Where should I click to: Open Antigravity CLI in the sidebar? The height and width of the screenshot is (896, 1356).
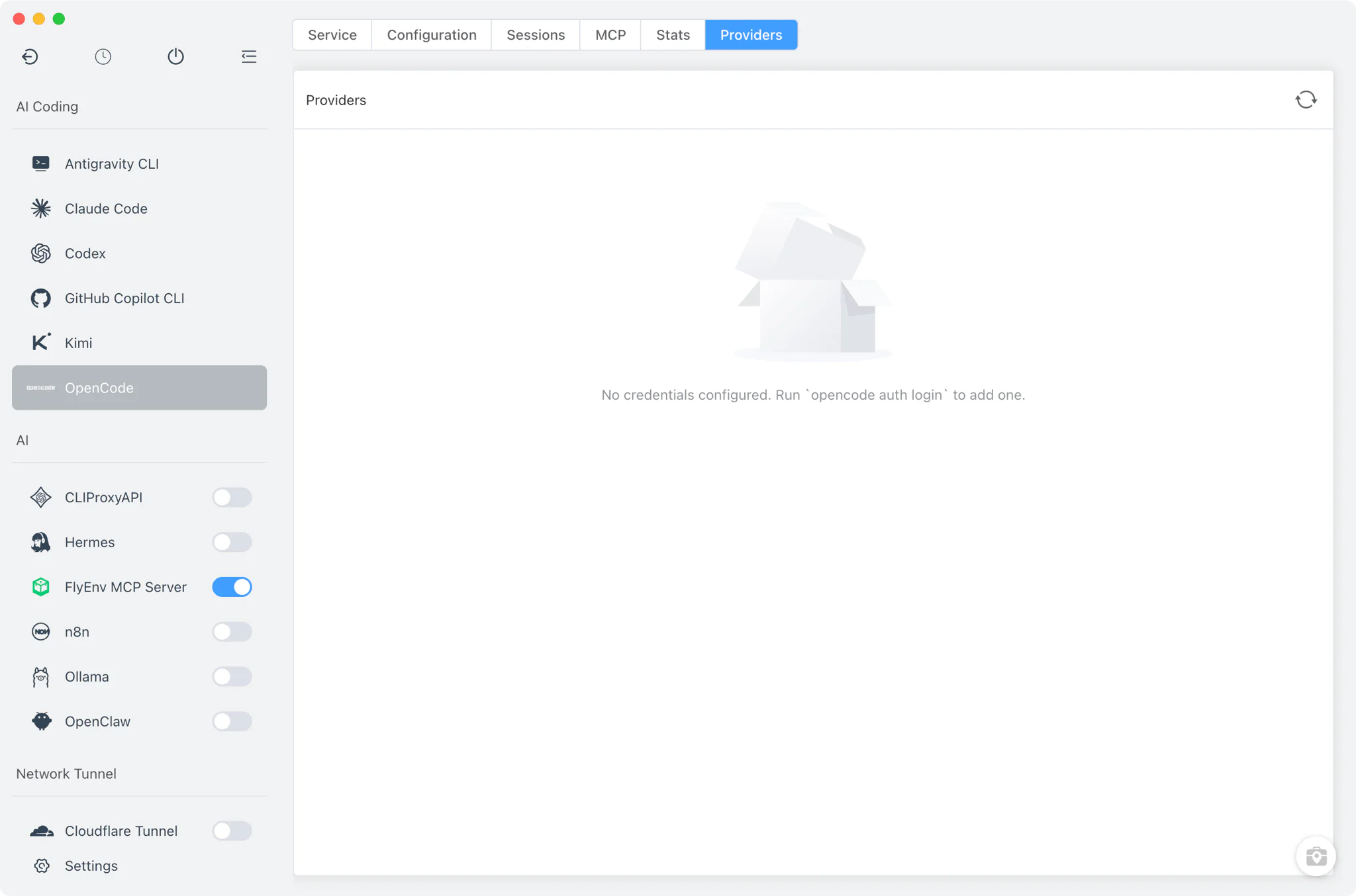pos(139,163)
